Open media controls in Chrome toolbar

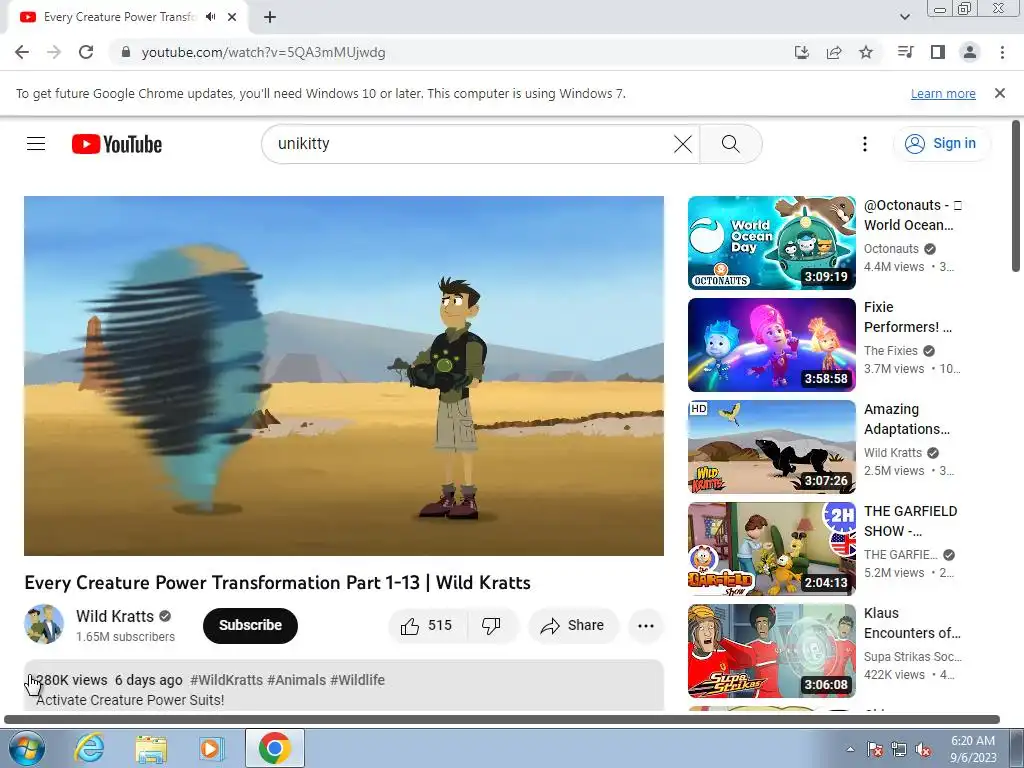coord(905,52)
